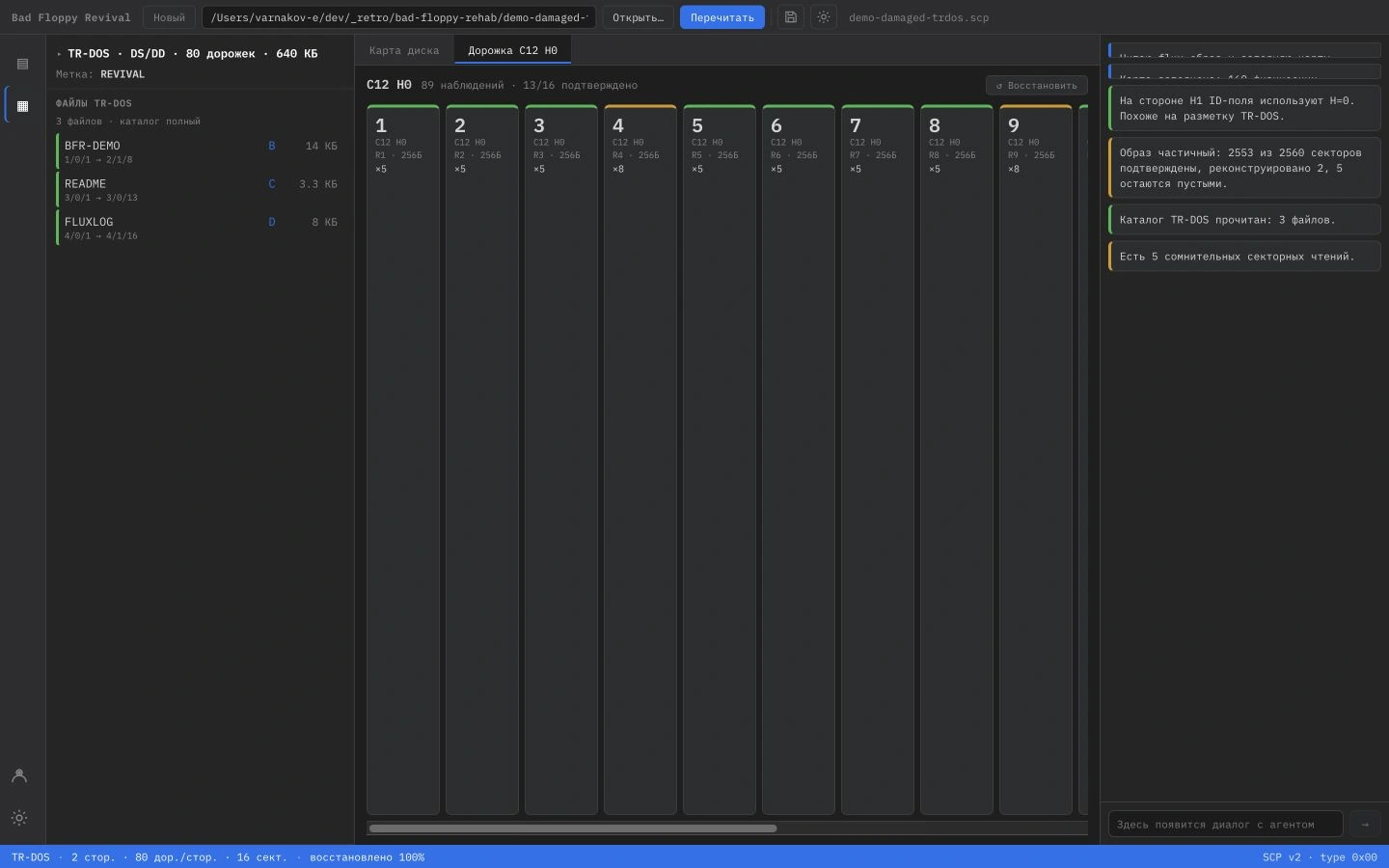Open settings gear icon at sidebar bottom
The width and height of the screenshot is (1389, 868).
click(x=18, y=818)
